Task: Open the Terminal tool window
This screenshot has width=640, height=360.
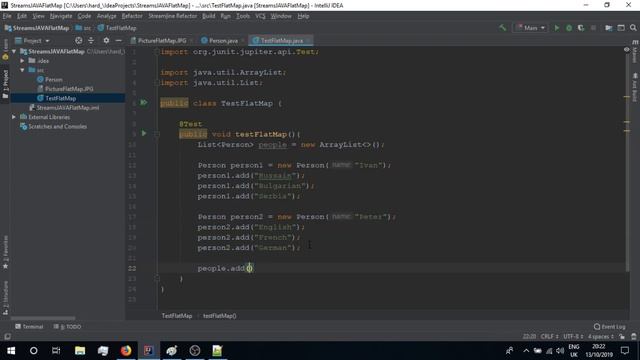Action: coord(29,327)
